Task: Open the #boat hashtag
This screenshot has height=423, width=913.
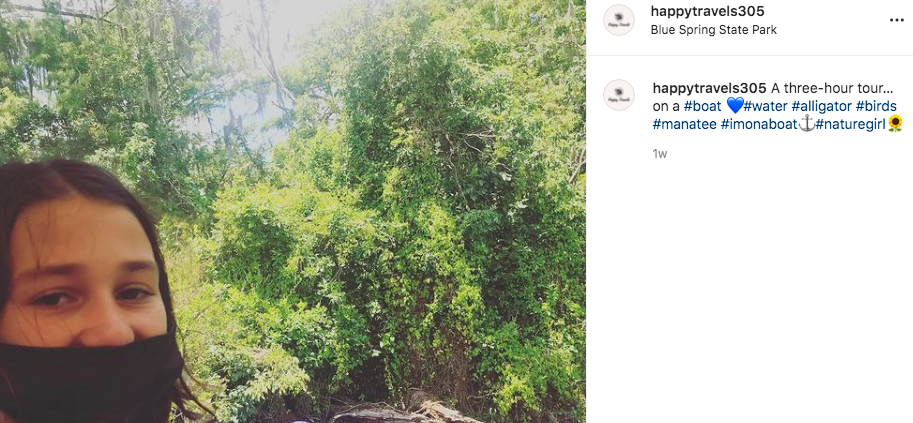Action: [x=703, y=106]
